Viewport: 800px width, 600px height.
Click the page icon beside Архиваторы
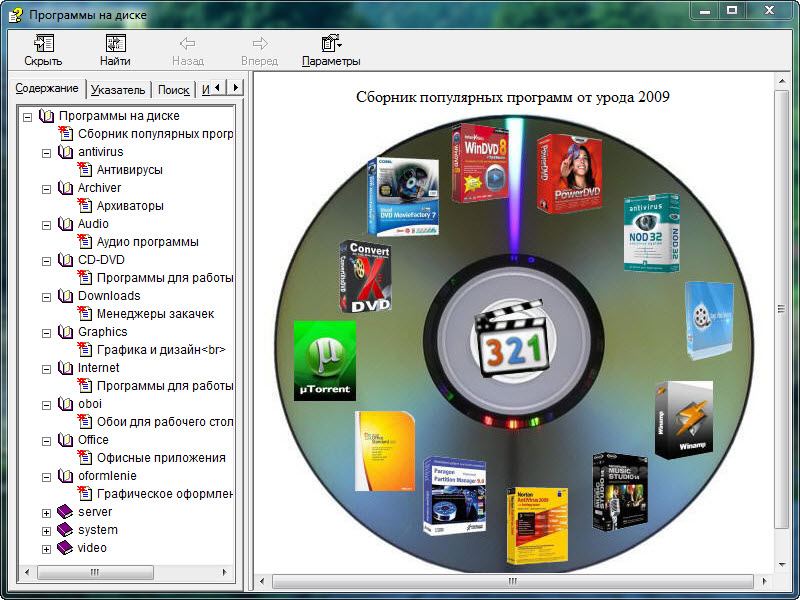(x=85, y=206)
